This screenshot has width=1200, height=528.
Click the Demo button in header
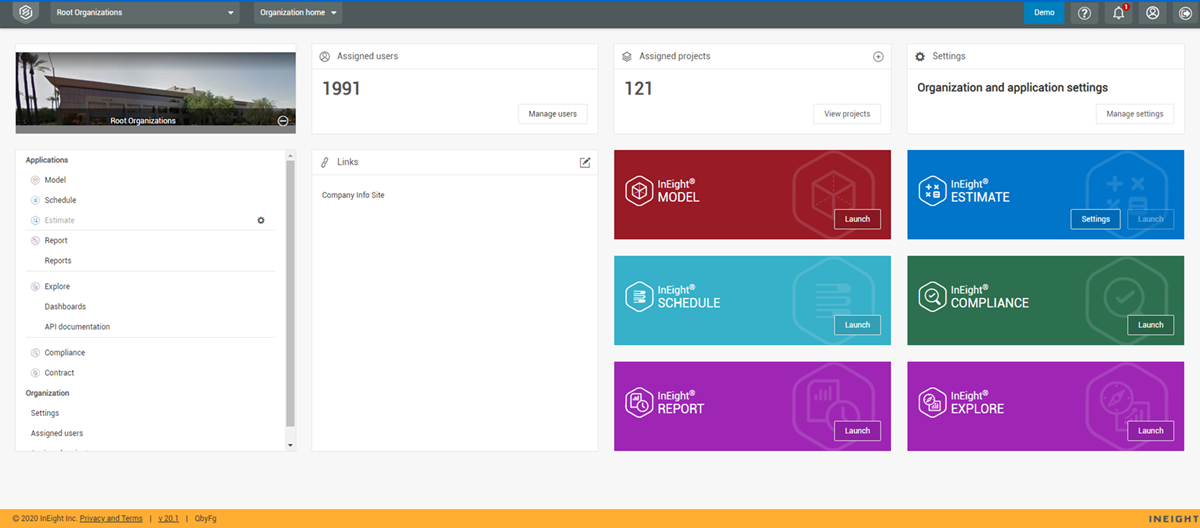(1044, 13)
